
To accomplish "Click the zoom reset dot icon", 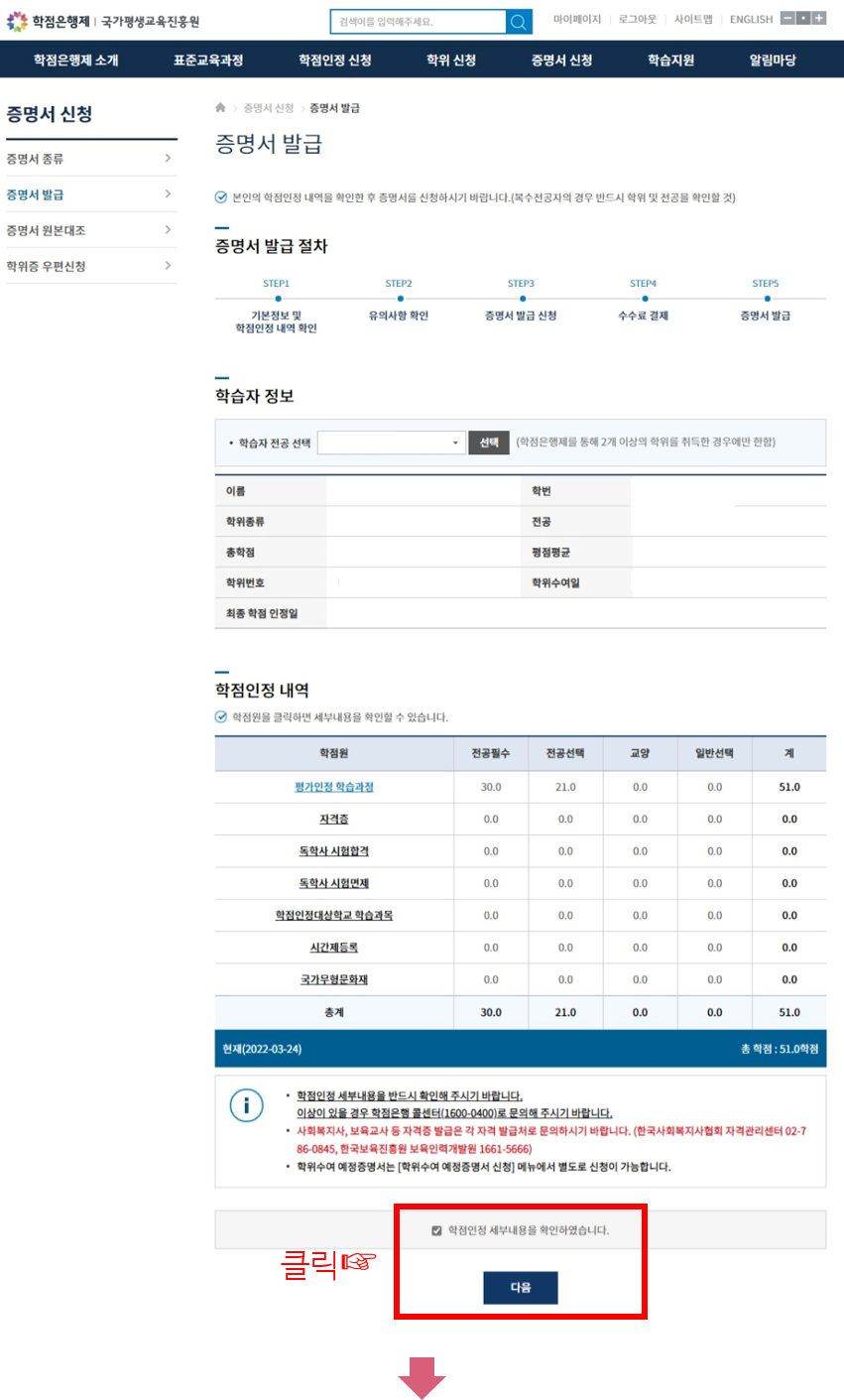I will tap(803, 18).
